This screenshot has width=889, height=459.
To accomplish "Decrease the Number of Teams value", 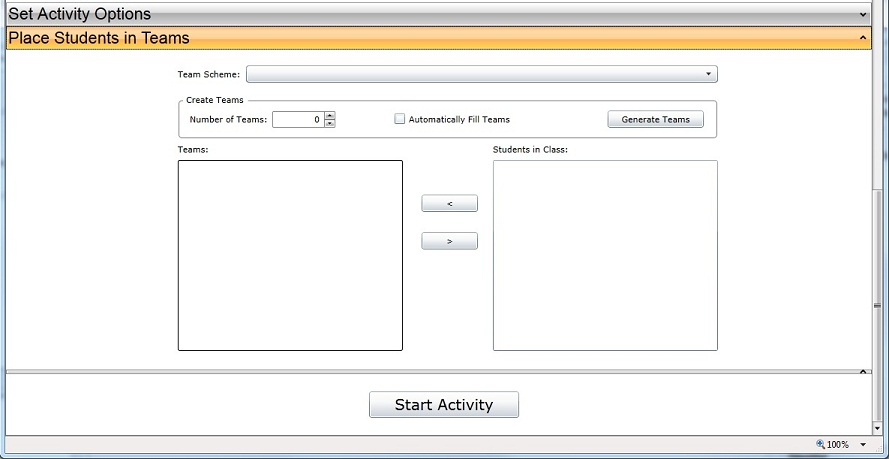I will (x=330, y=124).
